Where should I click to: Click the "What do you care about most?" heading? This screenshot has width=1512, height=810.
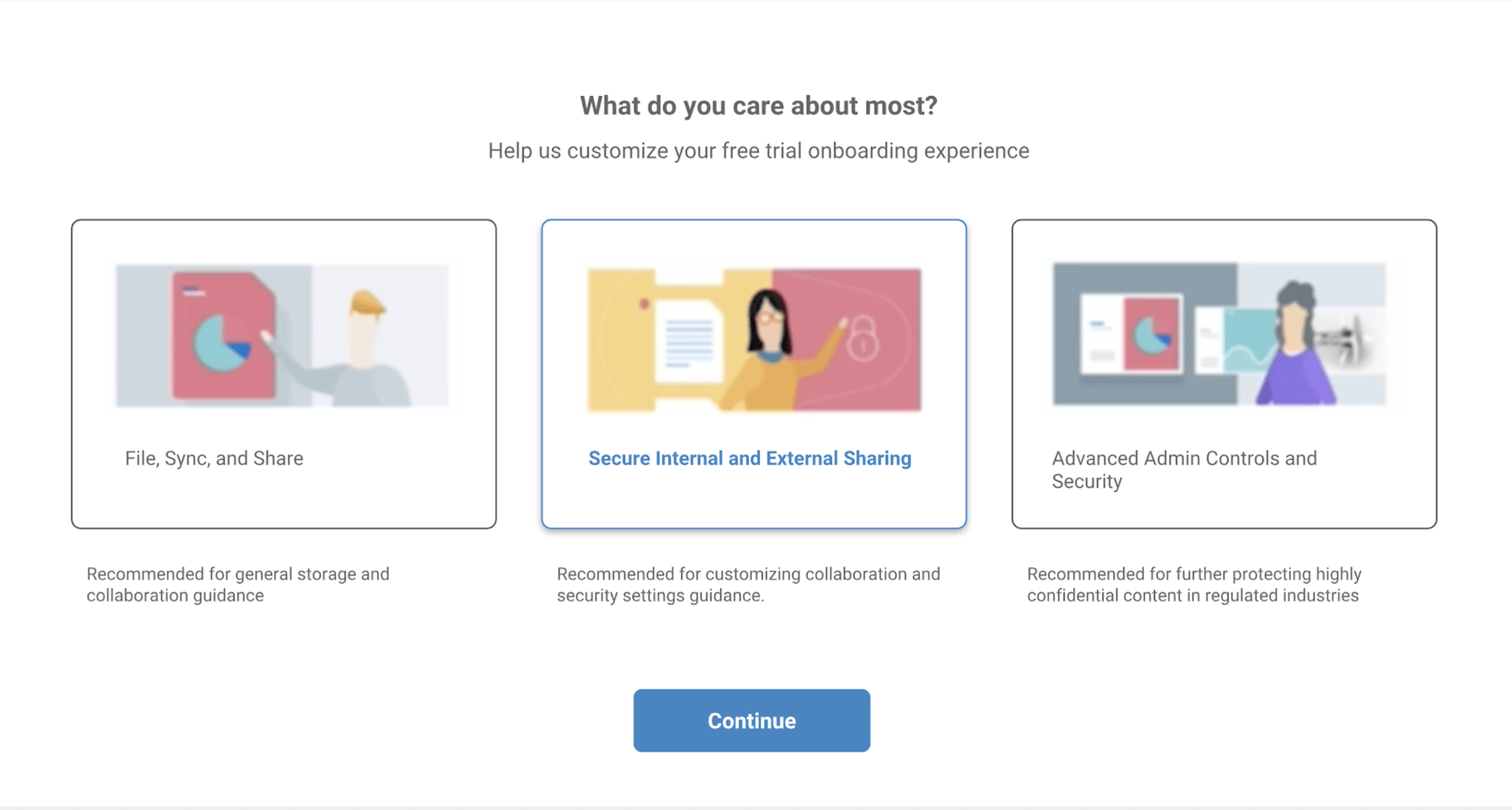[x=758, y=105]
